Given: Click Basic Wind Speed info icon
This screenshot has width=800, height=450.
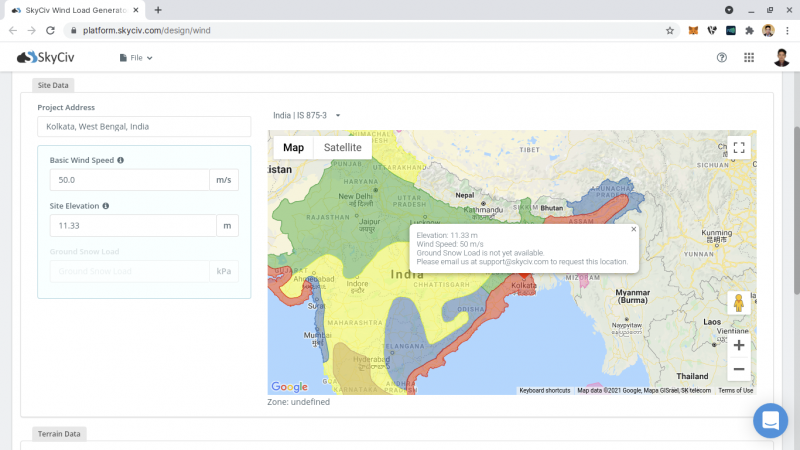Looking at the screenshot, I should (x=121, y=160).
